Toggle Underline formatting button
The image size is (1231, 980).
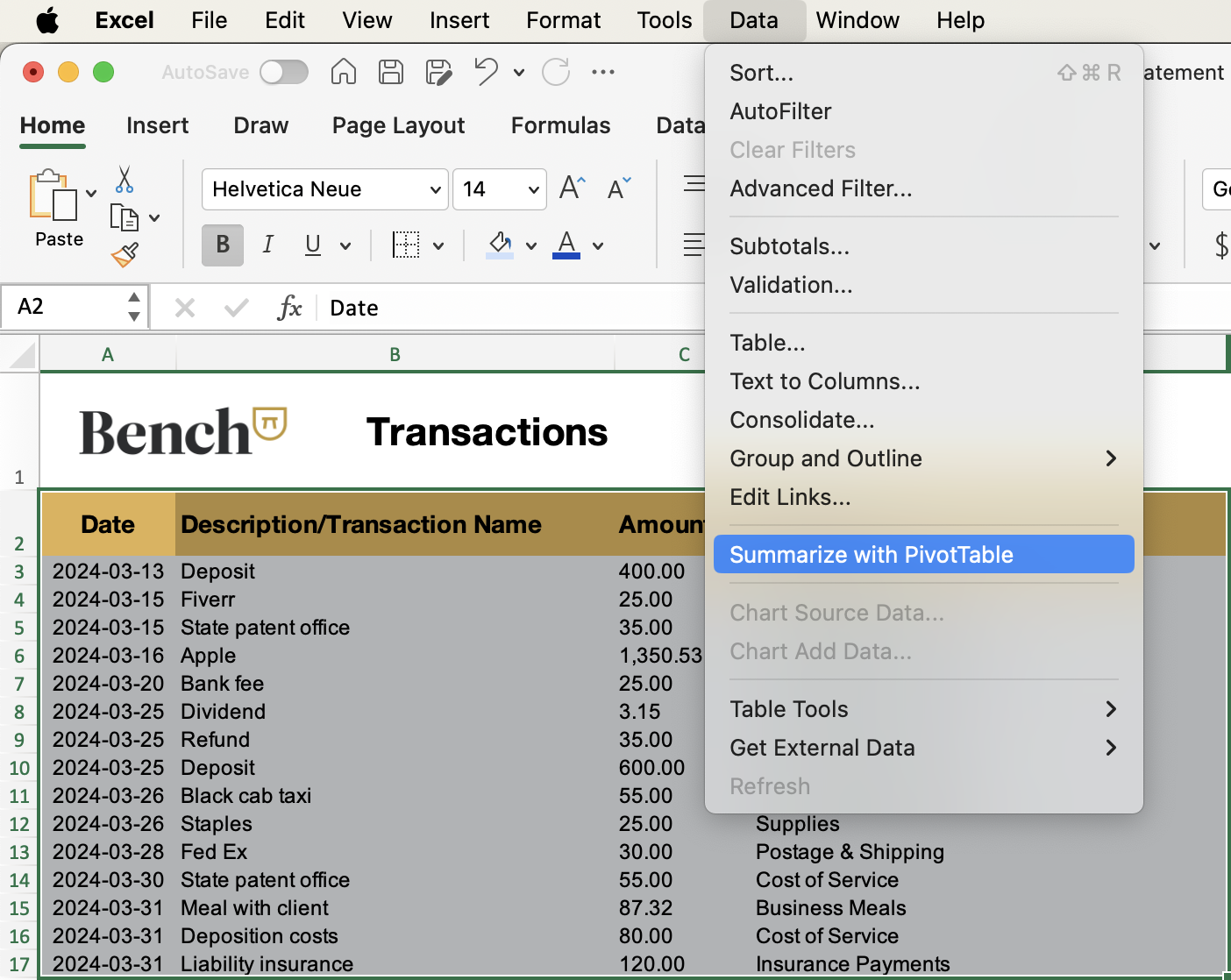[x=313, y=245]
